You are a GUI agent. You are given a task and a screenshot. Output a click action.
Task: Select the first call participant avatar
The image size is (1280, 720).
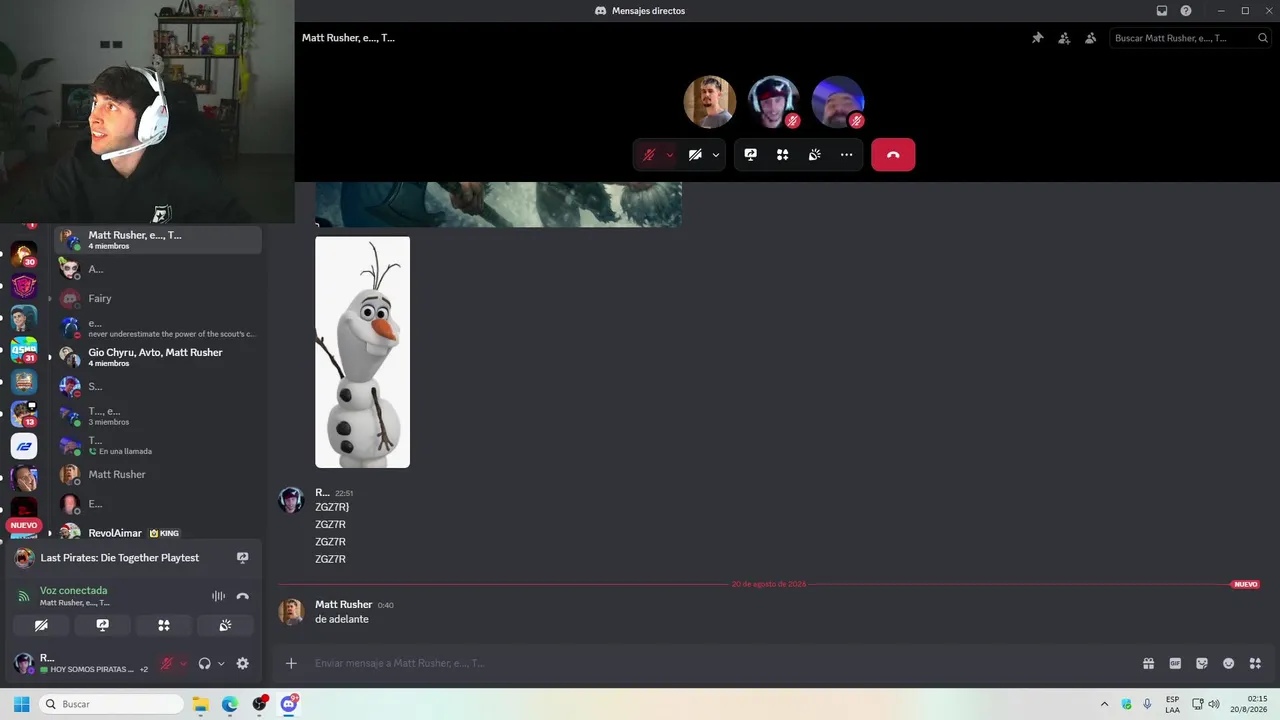coord(710,102)
